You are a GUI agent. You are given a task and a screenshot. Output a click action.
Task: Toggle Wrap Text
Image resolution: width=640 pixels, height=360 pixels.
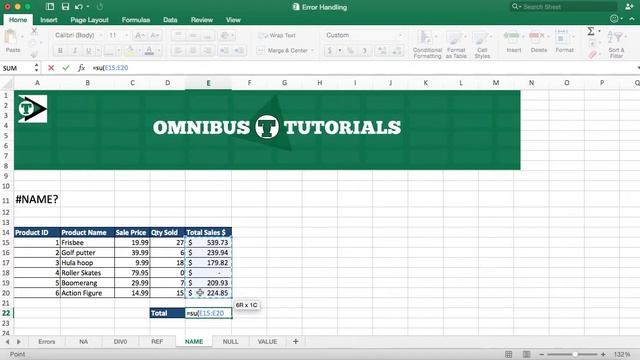tap(277, 36)
